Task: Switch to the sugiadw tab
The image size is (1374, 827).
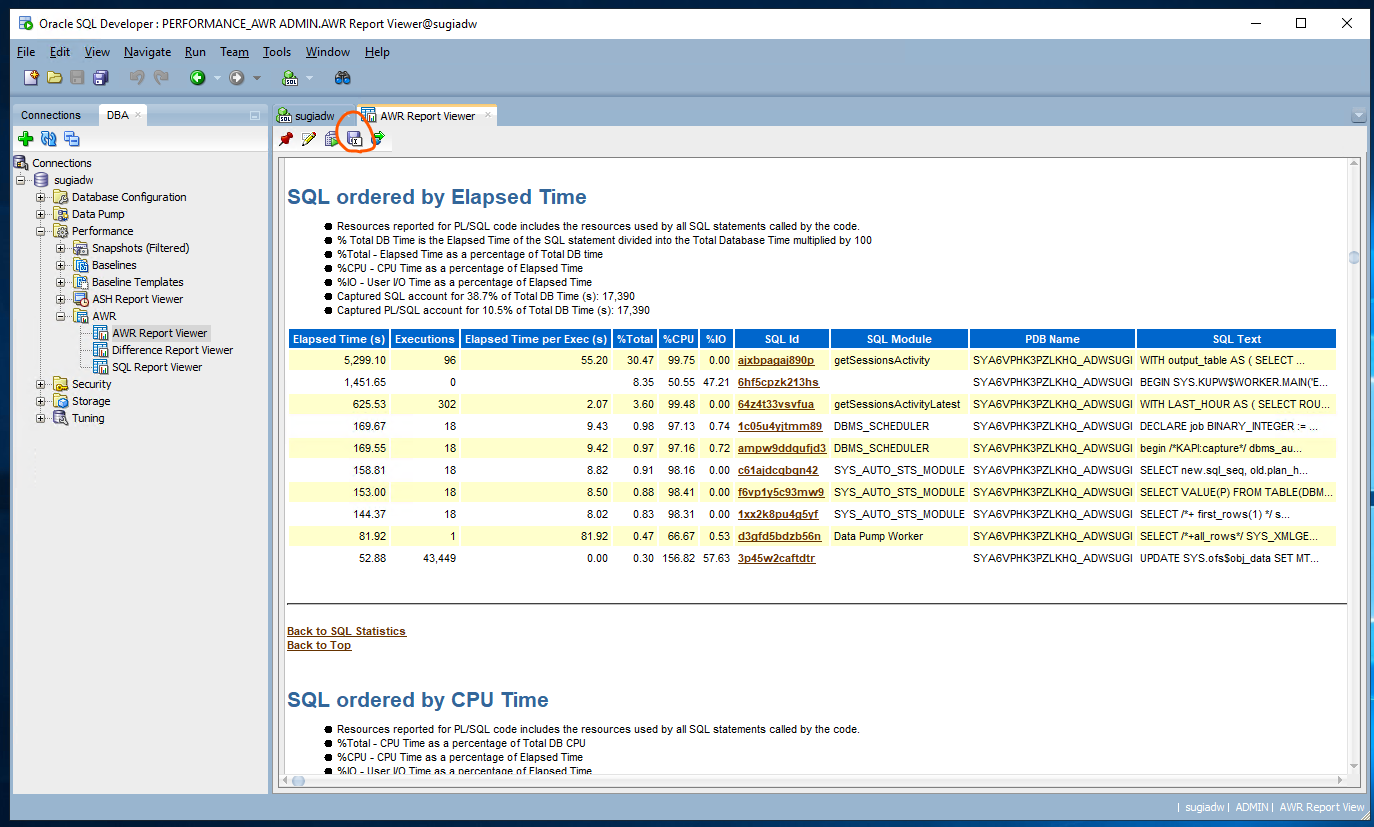Action: coord(313,115)
